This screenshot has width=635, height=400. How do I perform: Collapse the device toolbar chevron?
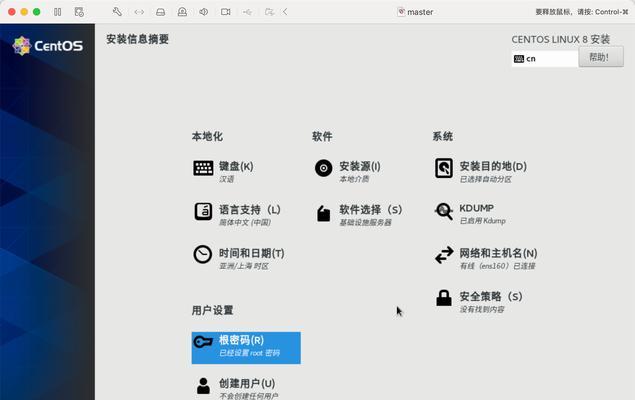[x=285, y=12]
